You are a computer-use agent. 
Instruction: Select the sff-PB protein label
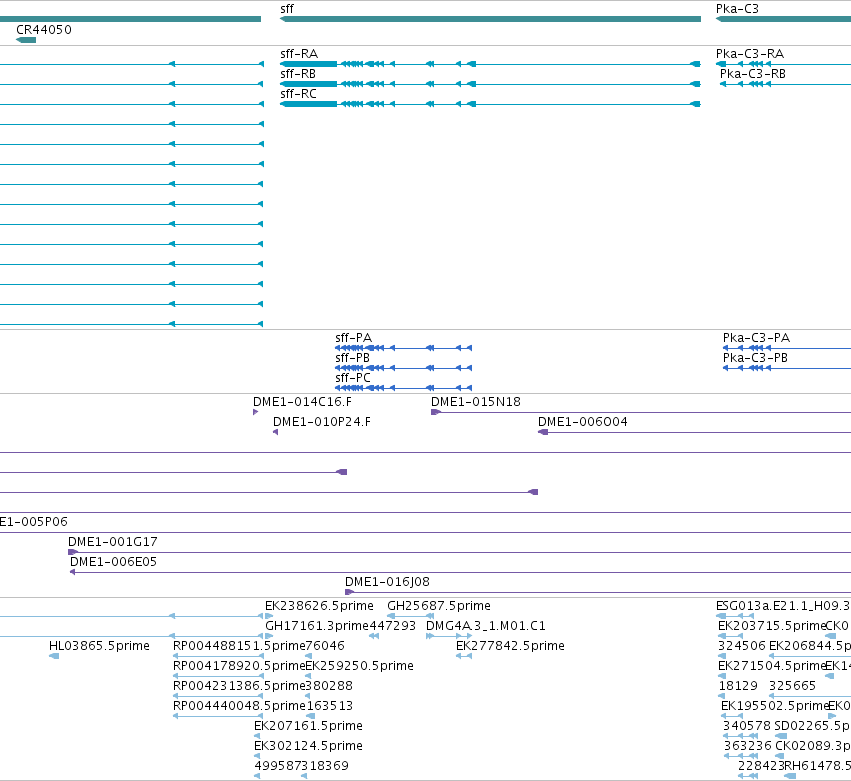tap(352, 358)
